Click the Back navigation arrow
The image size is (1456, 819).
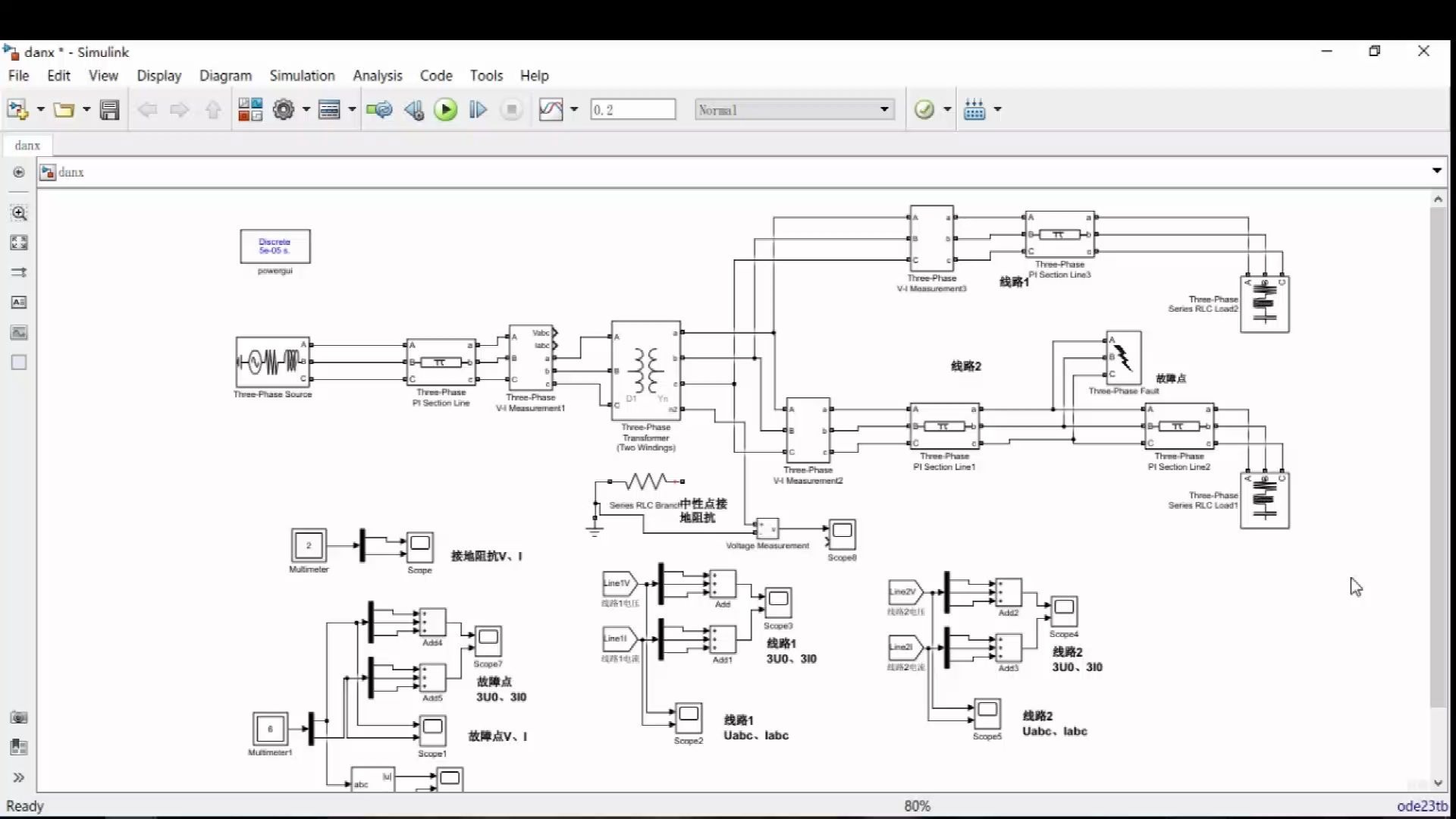point(147,110)
